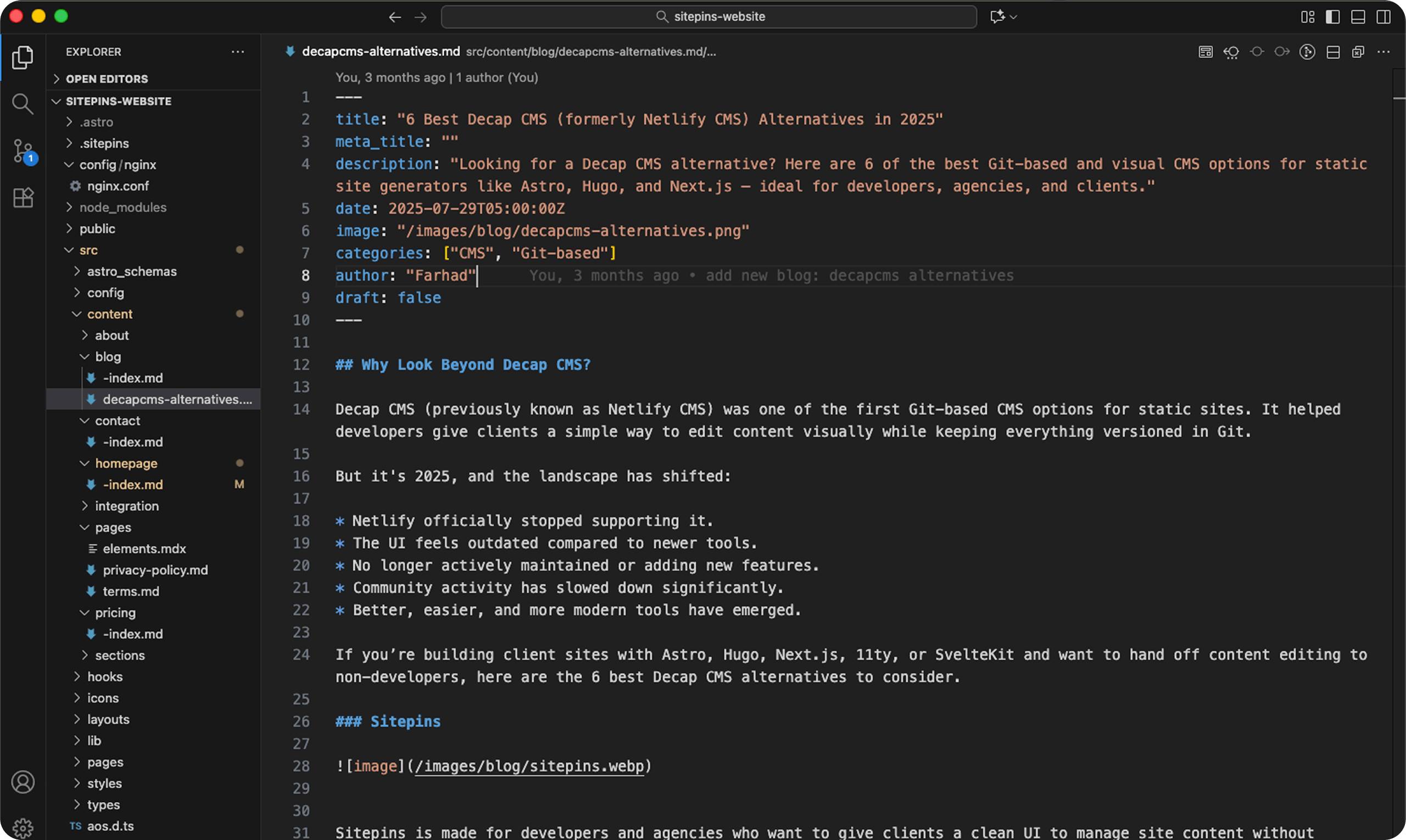Open the Extensions view
Viewport: 1406px width, 840px height.
[x=23, y=198]
